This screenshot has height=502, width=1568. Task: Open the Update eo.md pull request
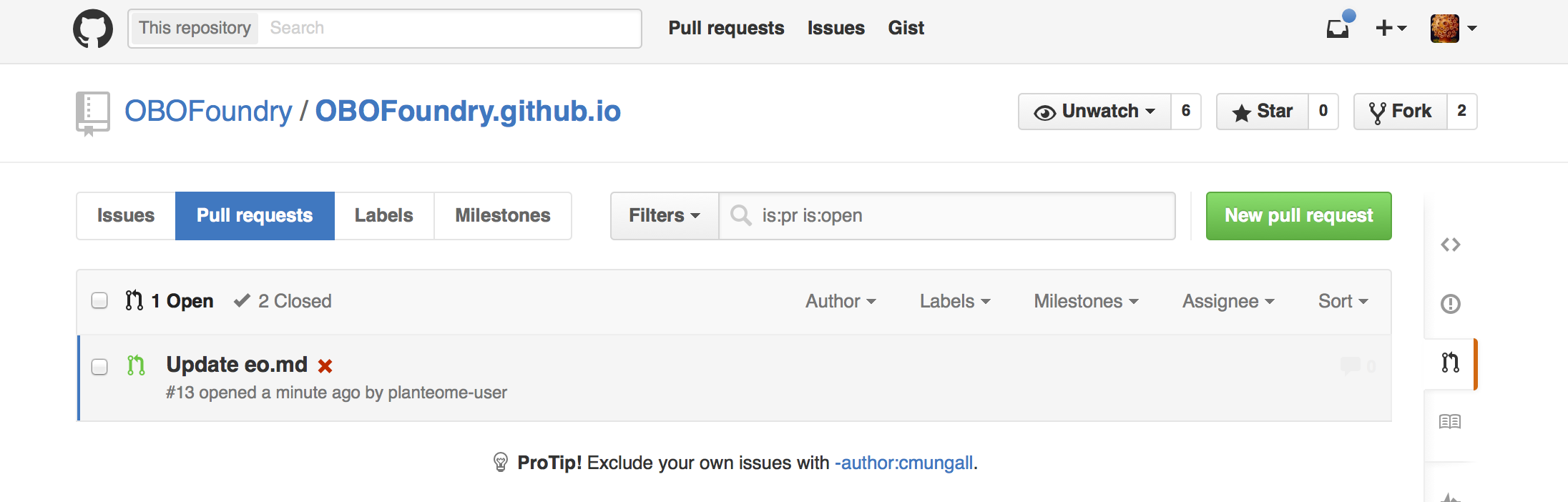[237, 365]
